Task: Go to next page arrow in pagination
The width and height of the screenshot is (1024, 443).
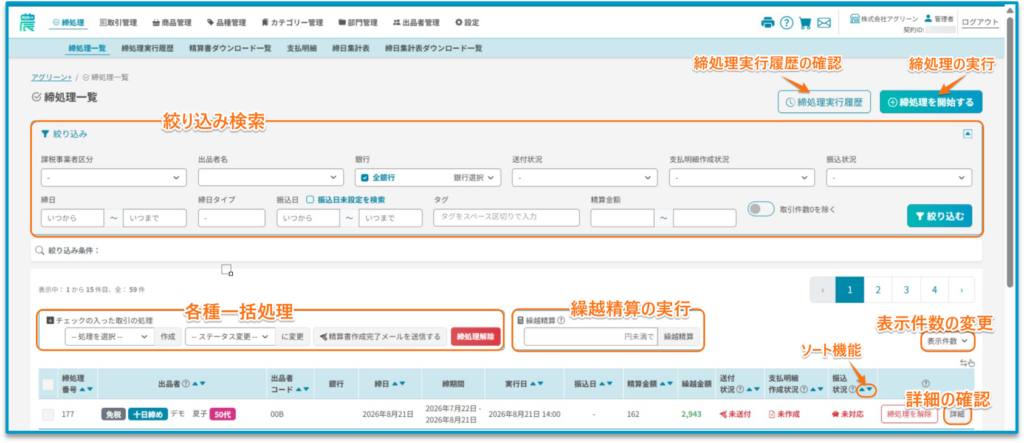Action: [961, 289]
